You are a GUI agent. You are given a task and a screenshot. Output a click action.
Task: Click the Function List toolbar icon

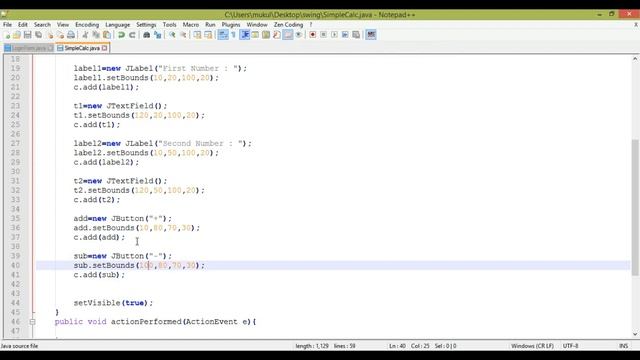pos(276,35)
